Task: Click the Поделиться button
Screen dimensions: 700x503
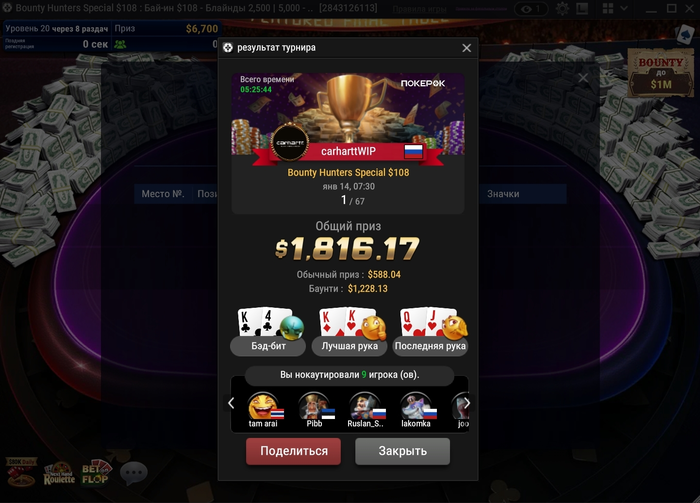Action: [293, 451]
